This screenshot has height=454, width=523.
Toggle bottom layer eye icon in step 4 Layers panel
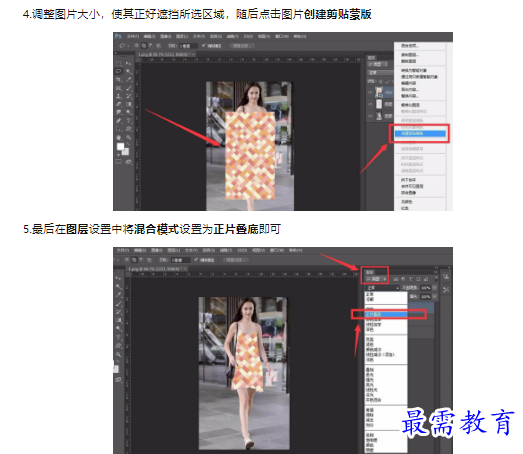tap(370, 116)
